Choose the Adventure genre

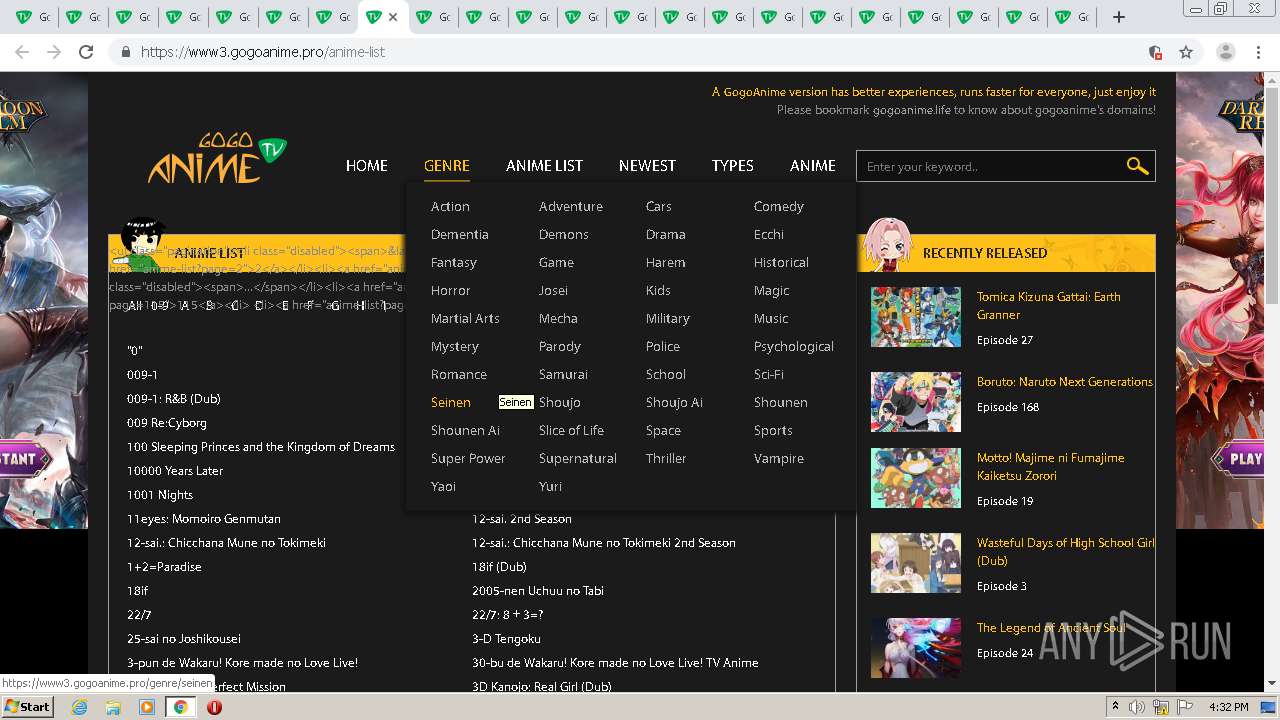pos(570,206)
